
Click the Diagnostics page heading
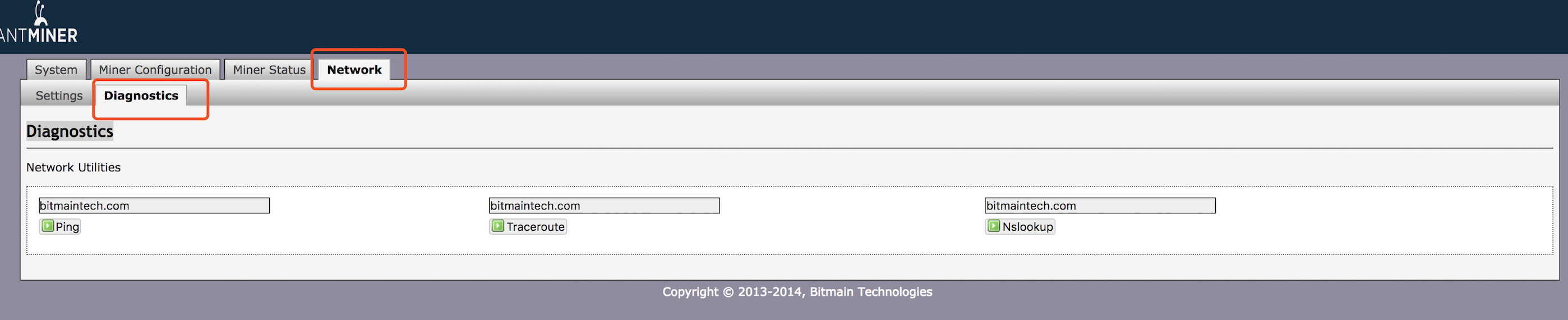70,132
